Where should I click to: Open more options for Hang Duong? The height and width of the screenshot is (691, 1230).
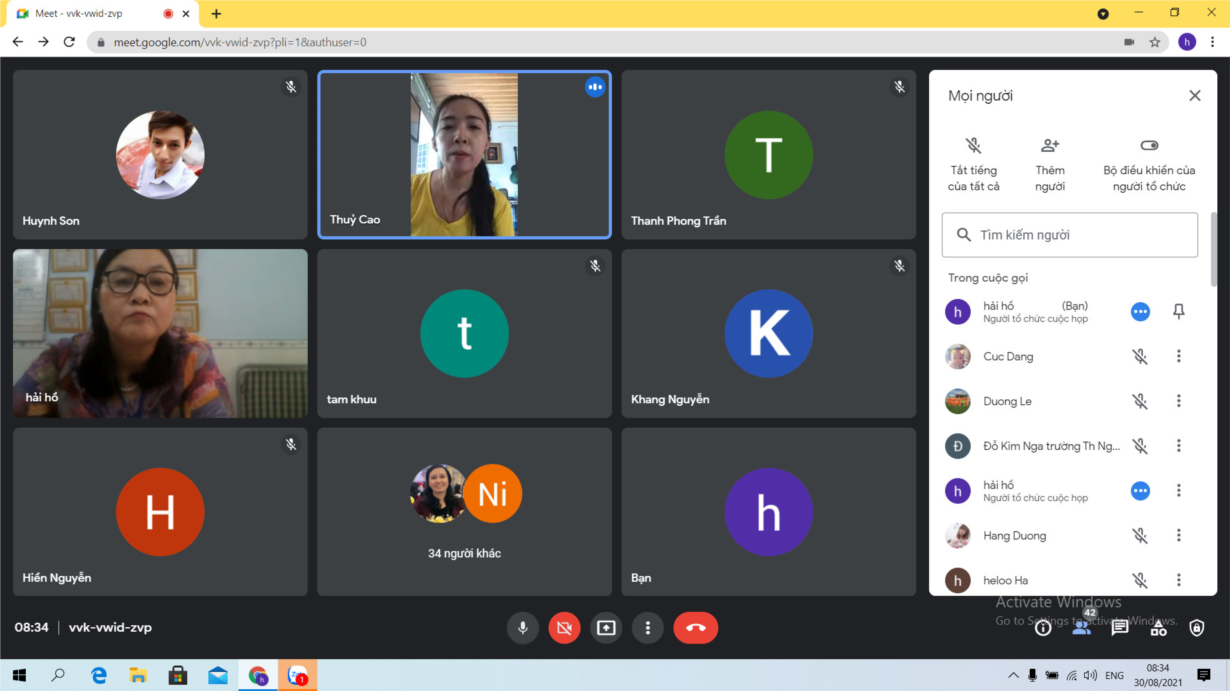click(1179, 536)
